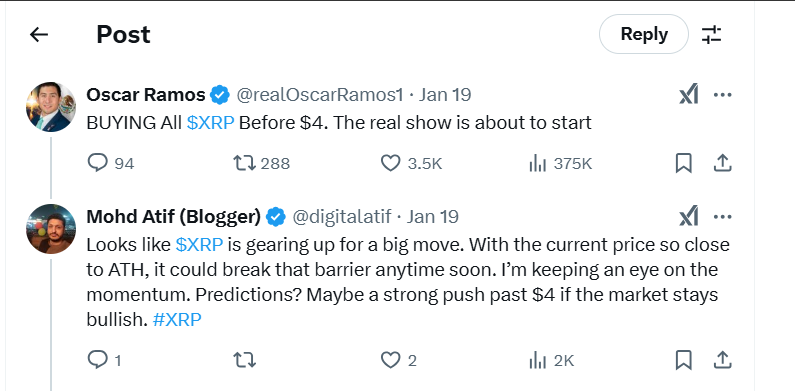The image size is (795, 391).
Task: Open the #XRP hashtag link
Action: point(177,319)
